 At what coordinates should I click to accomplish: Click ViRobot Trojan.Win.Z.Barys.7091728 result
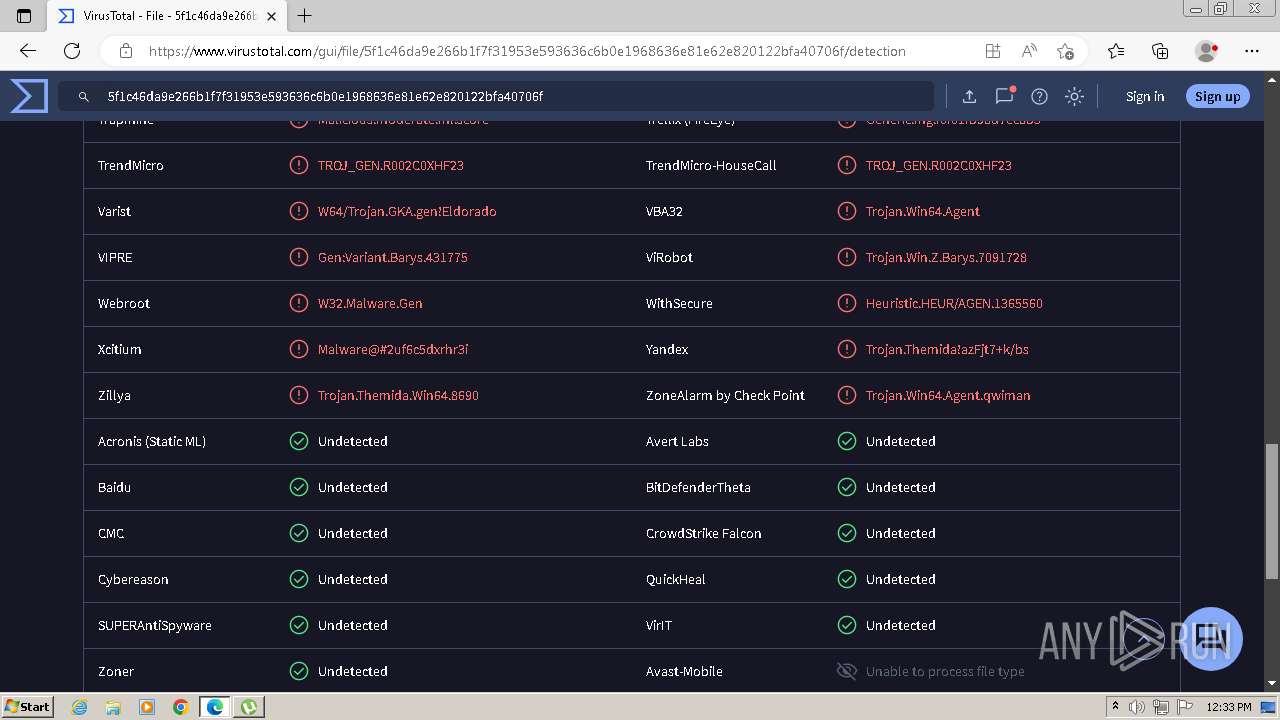click(x=946, y=257)
